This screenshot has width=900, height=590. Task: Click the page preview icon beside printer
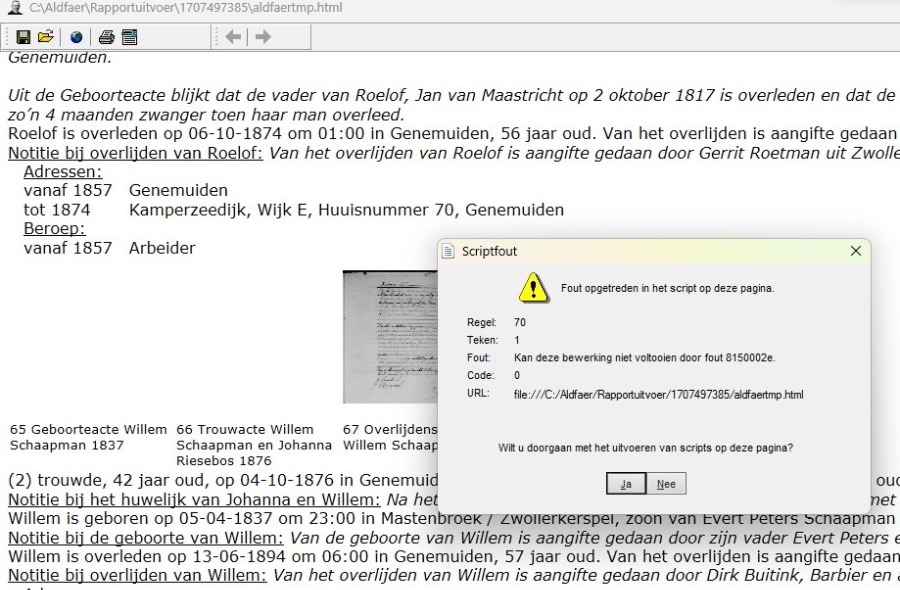click(x=129, y=37)
